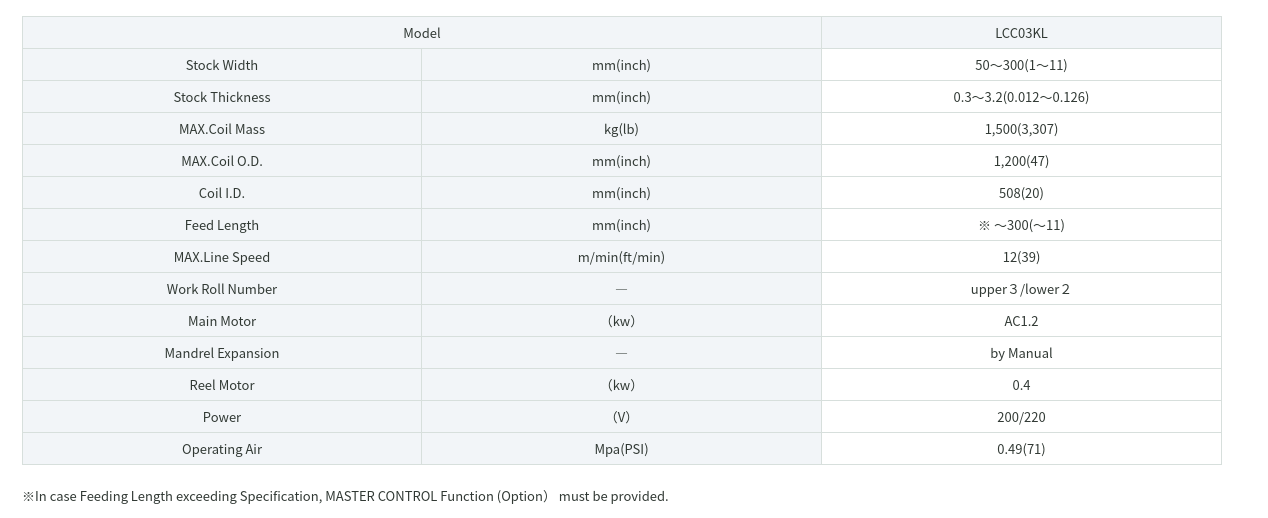Image resolution: width=1268 pixels, height=518 pixels.
Task: Click the MAX.Coil O.D. row label
Action: [222, 161]
